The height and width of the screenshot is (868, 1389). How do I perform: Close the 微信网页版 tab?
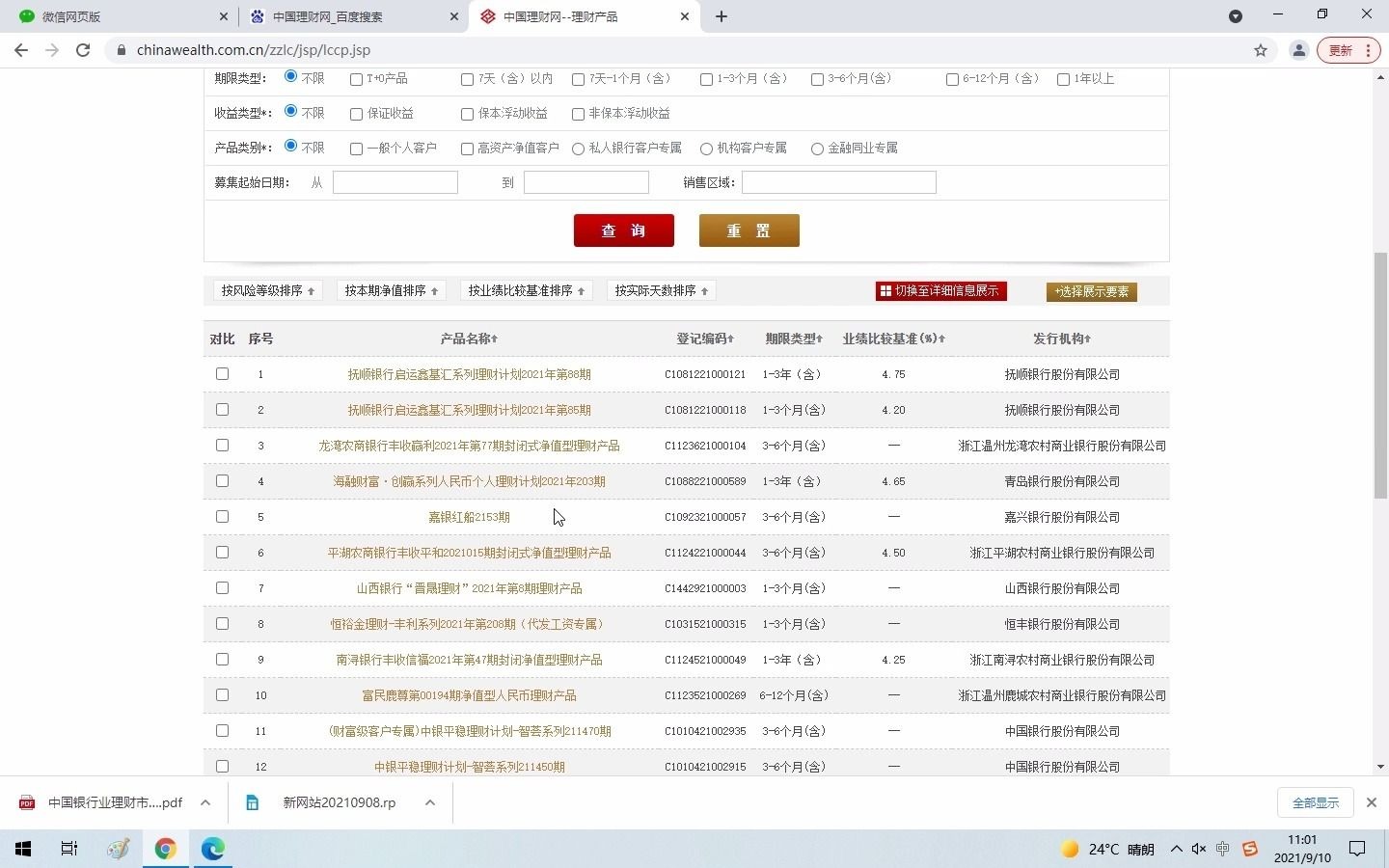click(x=224, y=16)
